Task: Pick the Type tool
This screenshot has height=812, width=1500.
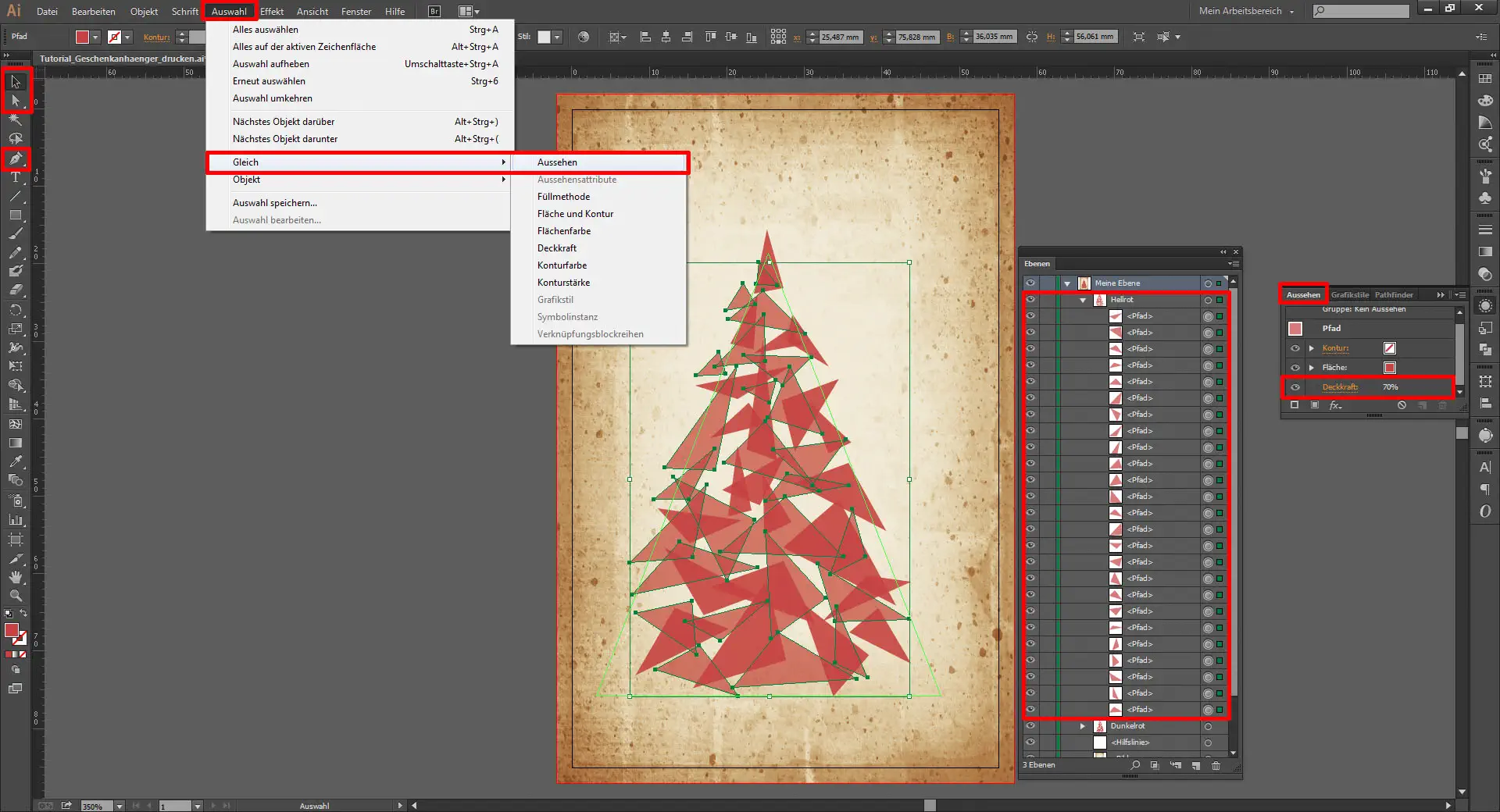Action: (16, 178)
